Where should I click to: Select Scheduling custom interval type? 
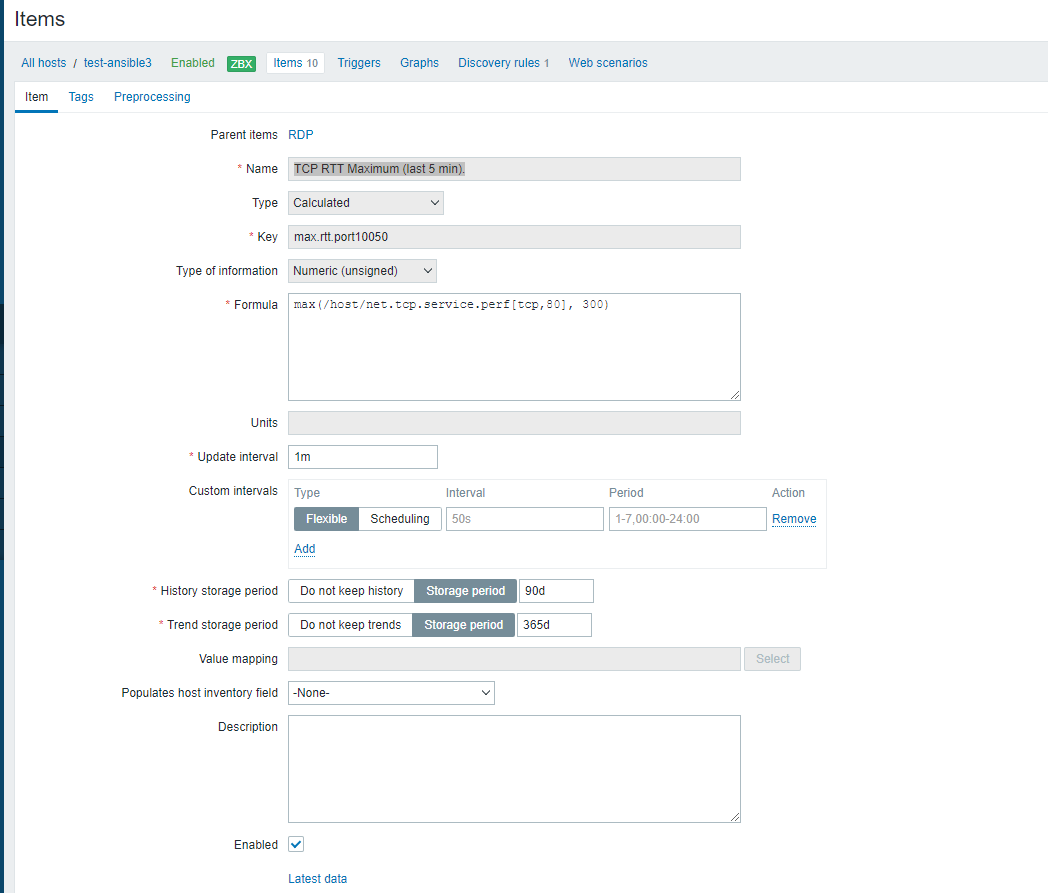click(x=400, y=519)
